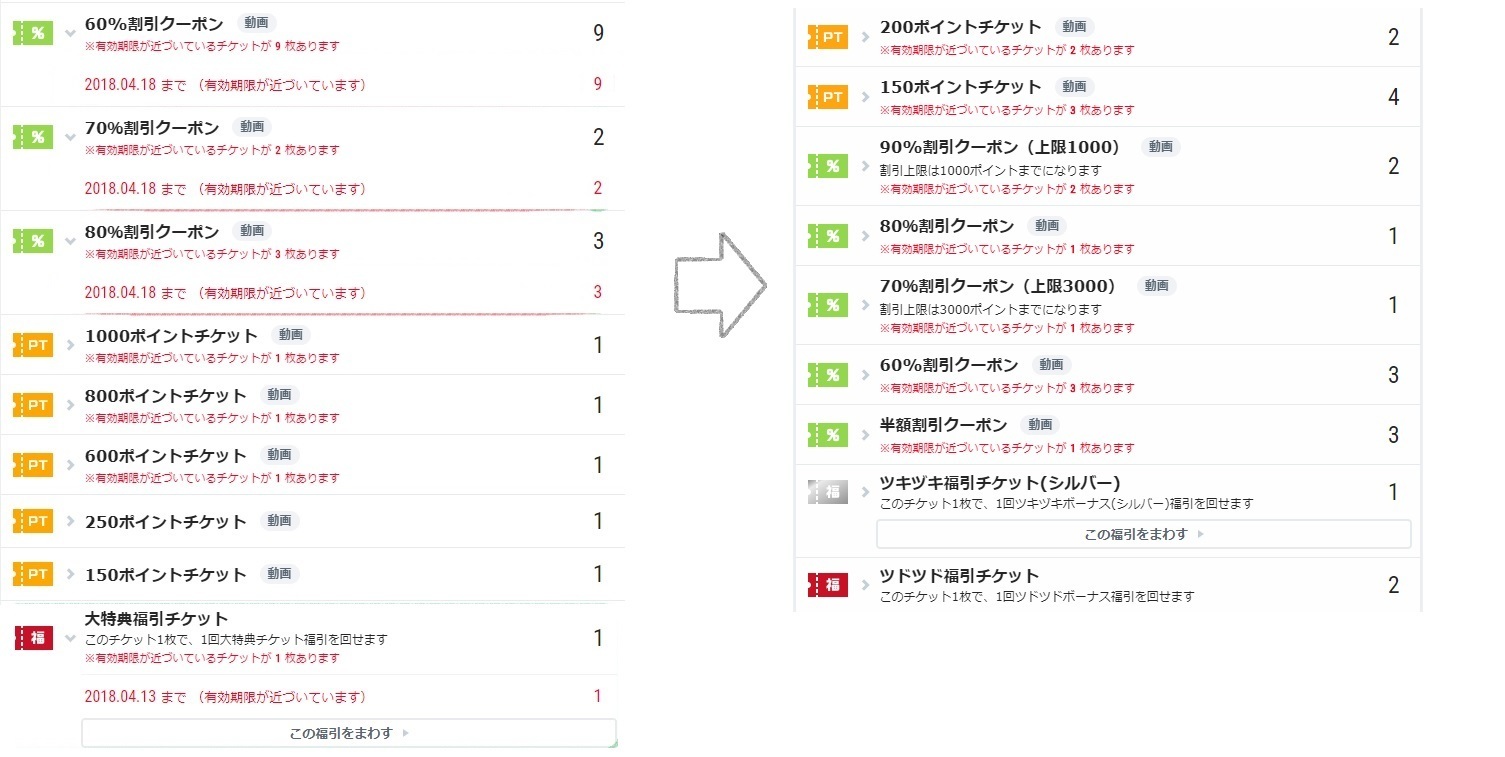Click the orange PT icon beside 800ポイントチケット

tap(32, 405)
